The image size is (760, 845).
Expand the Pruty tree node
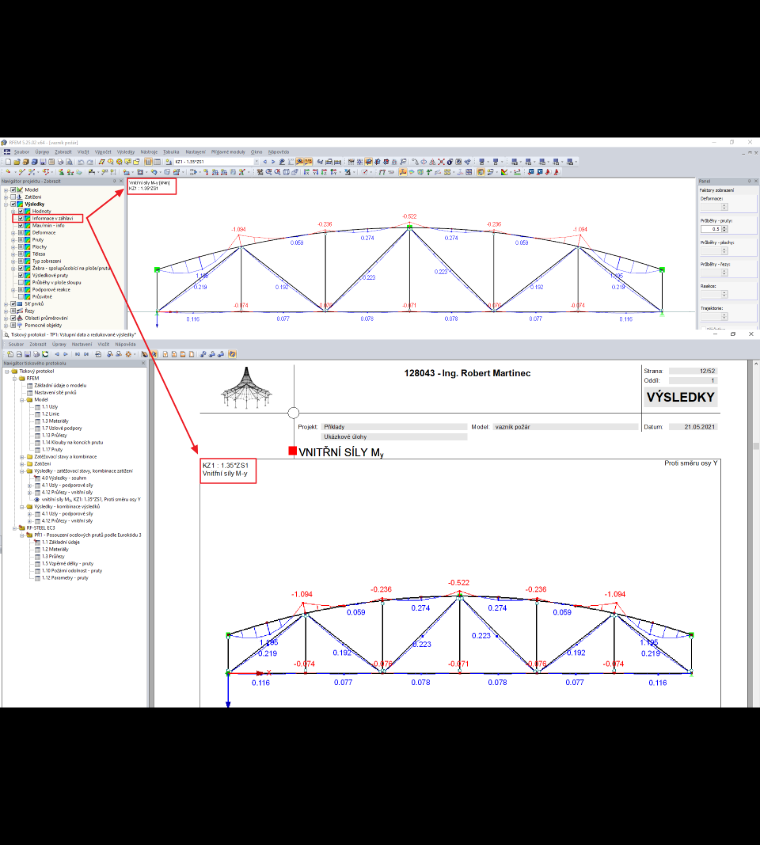[x=13, y=240]
